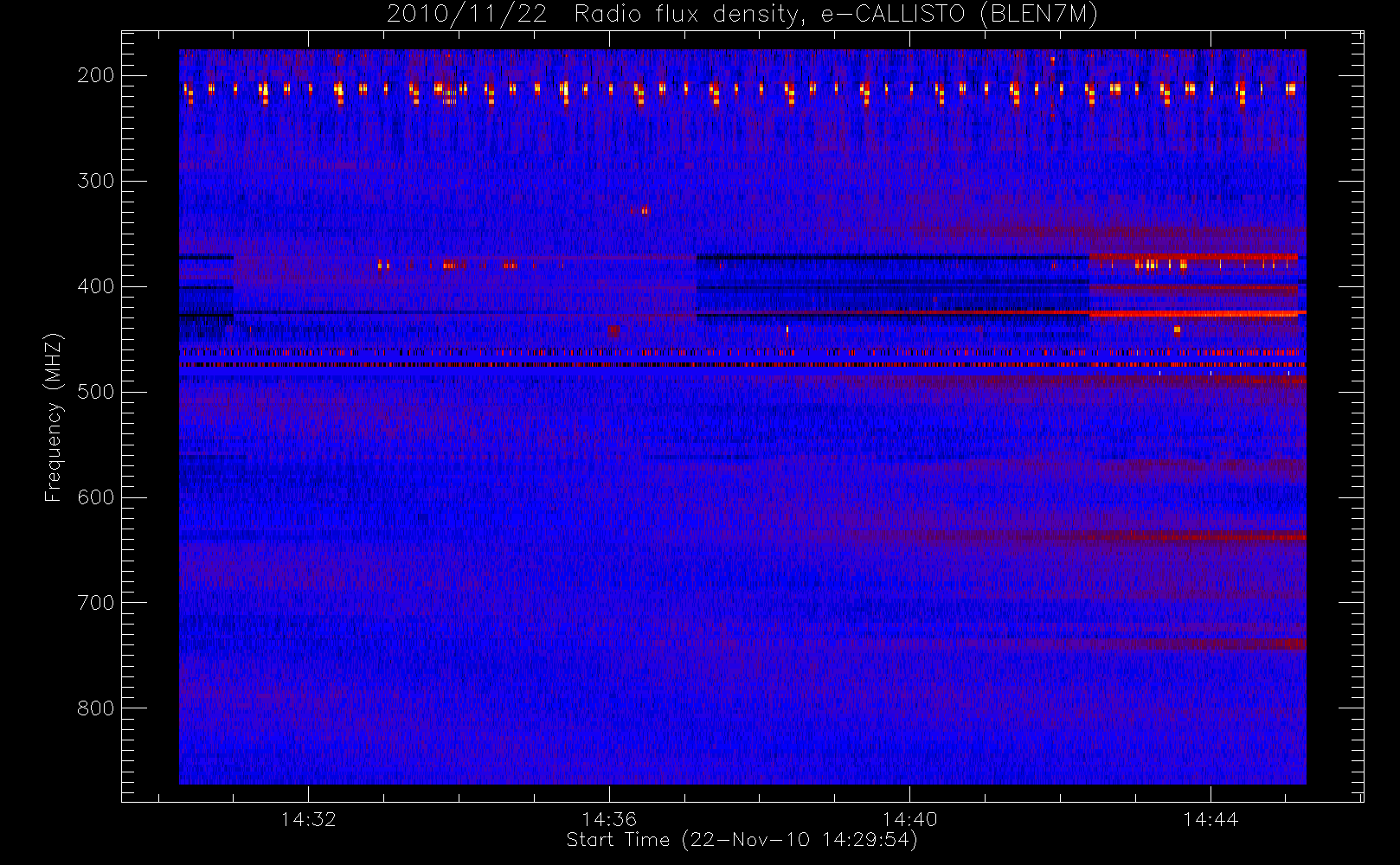Click the "Start Time (22-Nov-10 14:29:54)" label
1400x865 pixels.
(x=742, y=840)
